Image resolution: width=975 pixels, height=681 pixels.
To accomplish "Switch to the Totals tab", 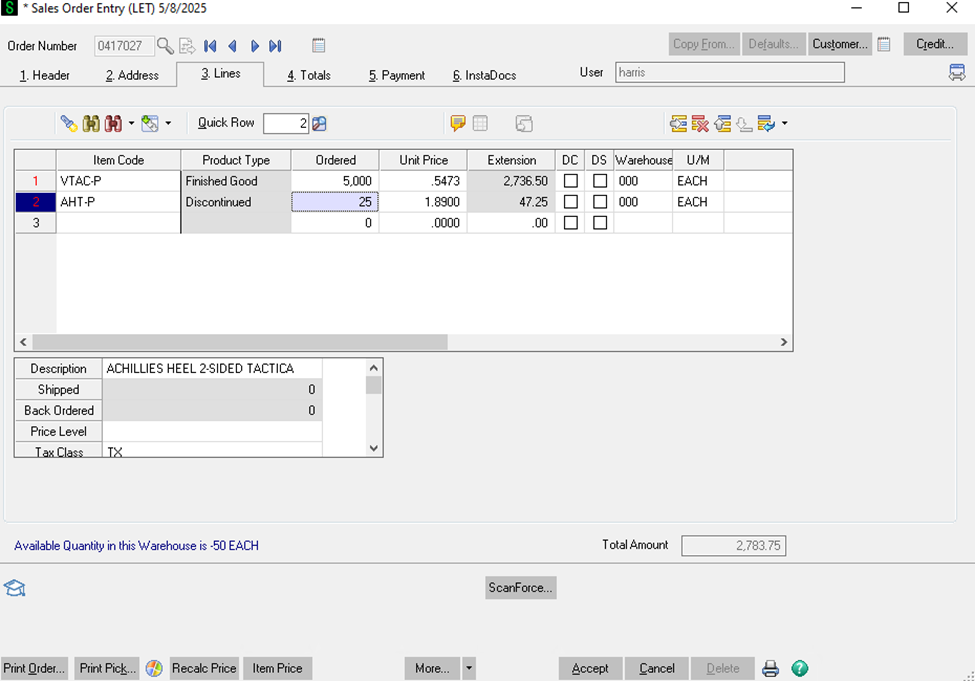I will [308, 75].
